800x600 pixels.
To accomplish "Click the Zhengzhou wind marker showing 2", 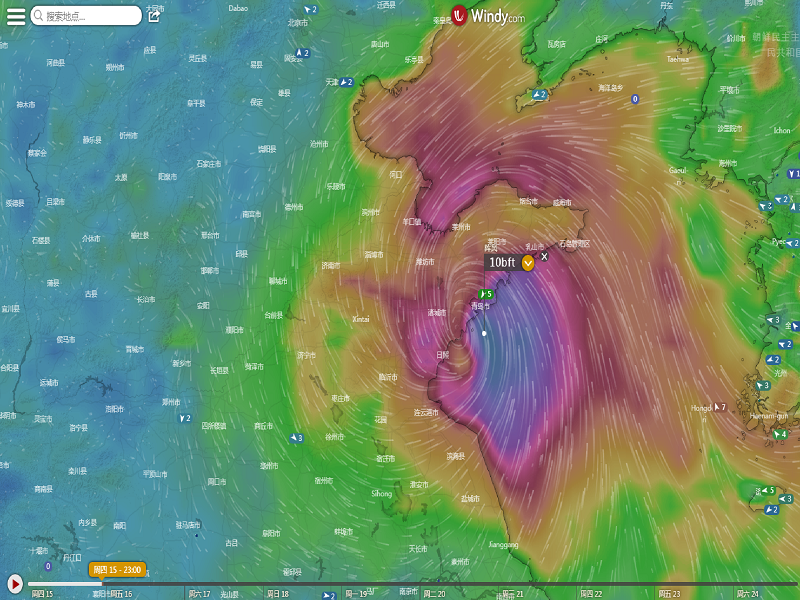I will pyautogui.click(x=185, y=418).
